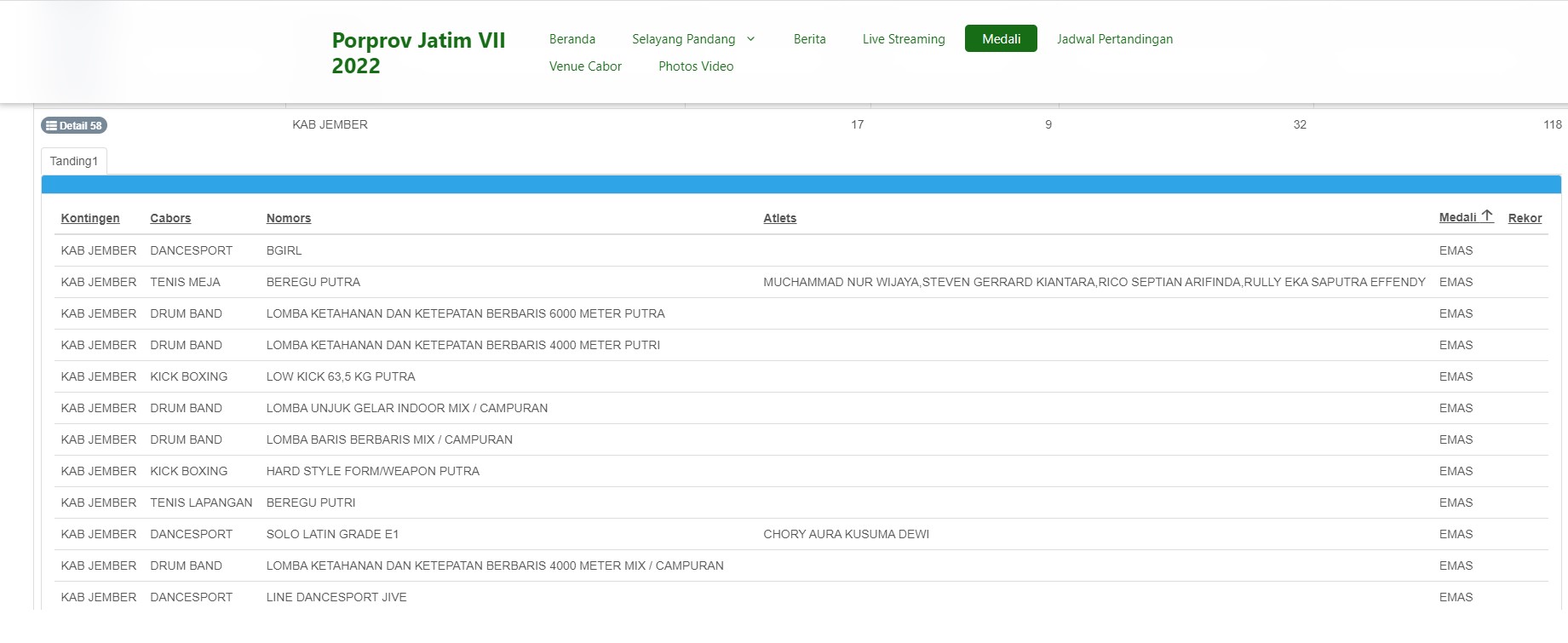
Task: Open the Beranda menu item
Action: pyautogui.click(x=571, y=39)
